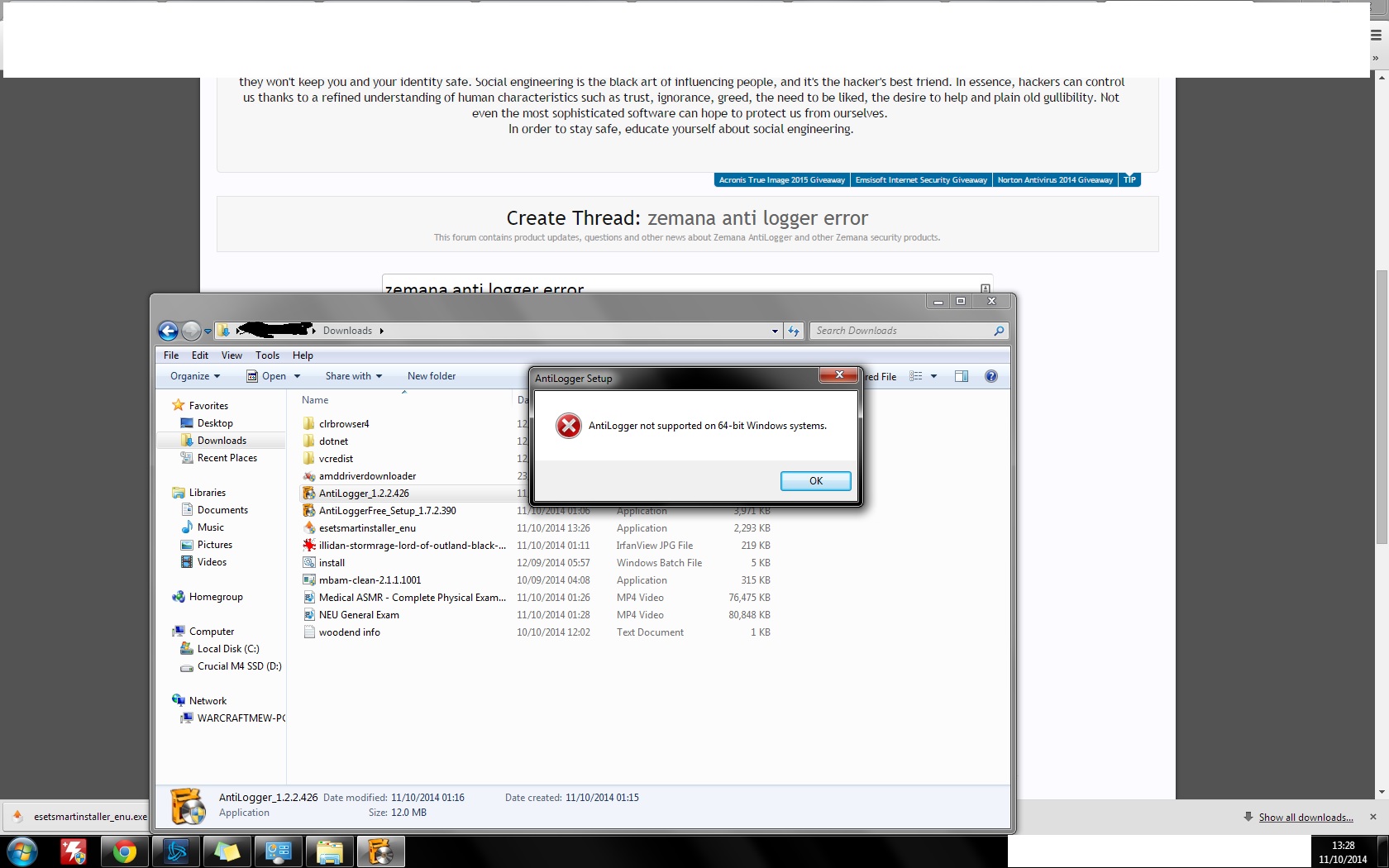Screen dimensions: 1389x868
Task: Click the Explorer Back arrow button
Action: point(168,331)
